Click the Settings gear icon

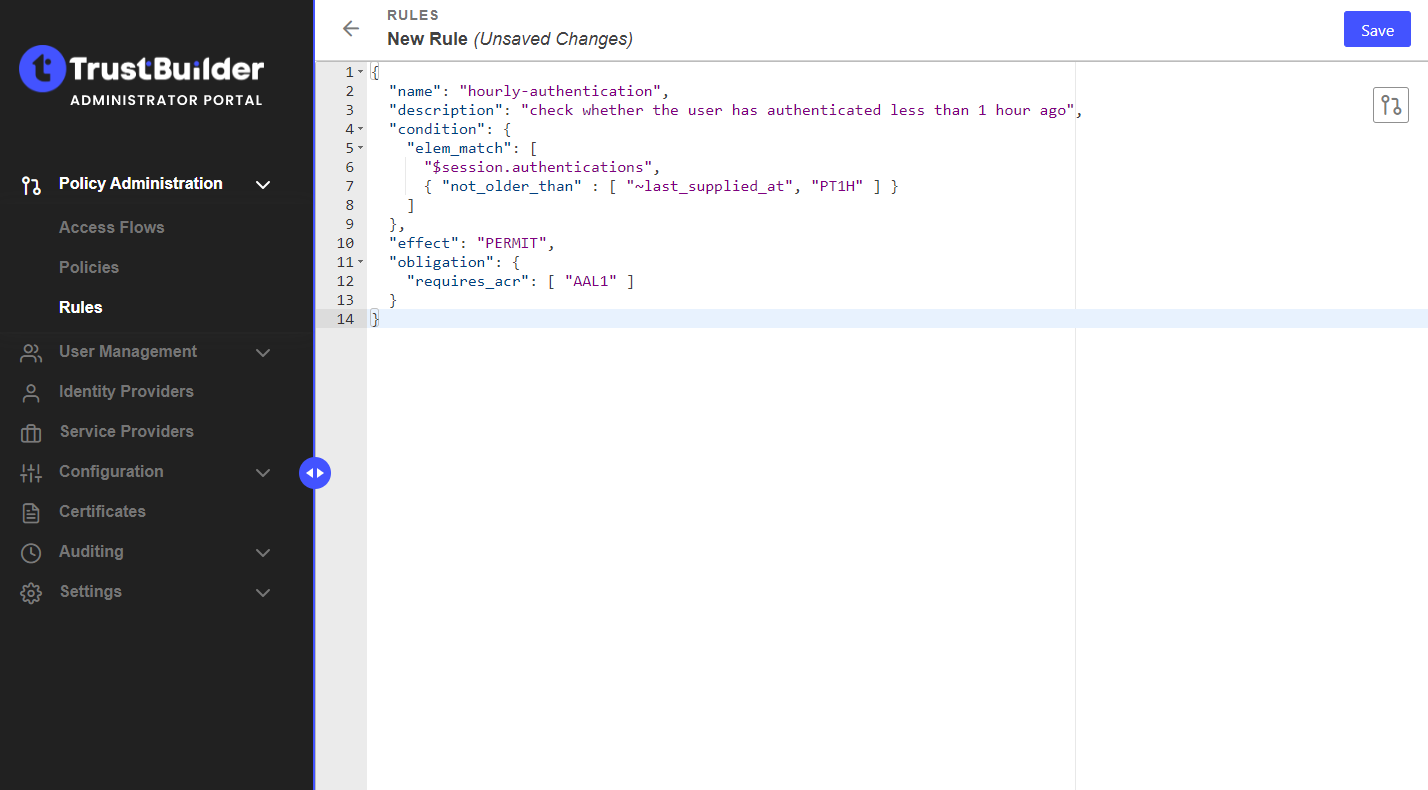tap(31, 593)
